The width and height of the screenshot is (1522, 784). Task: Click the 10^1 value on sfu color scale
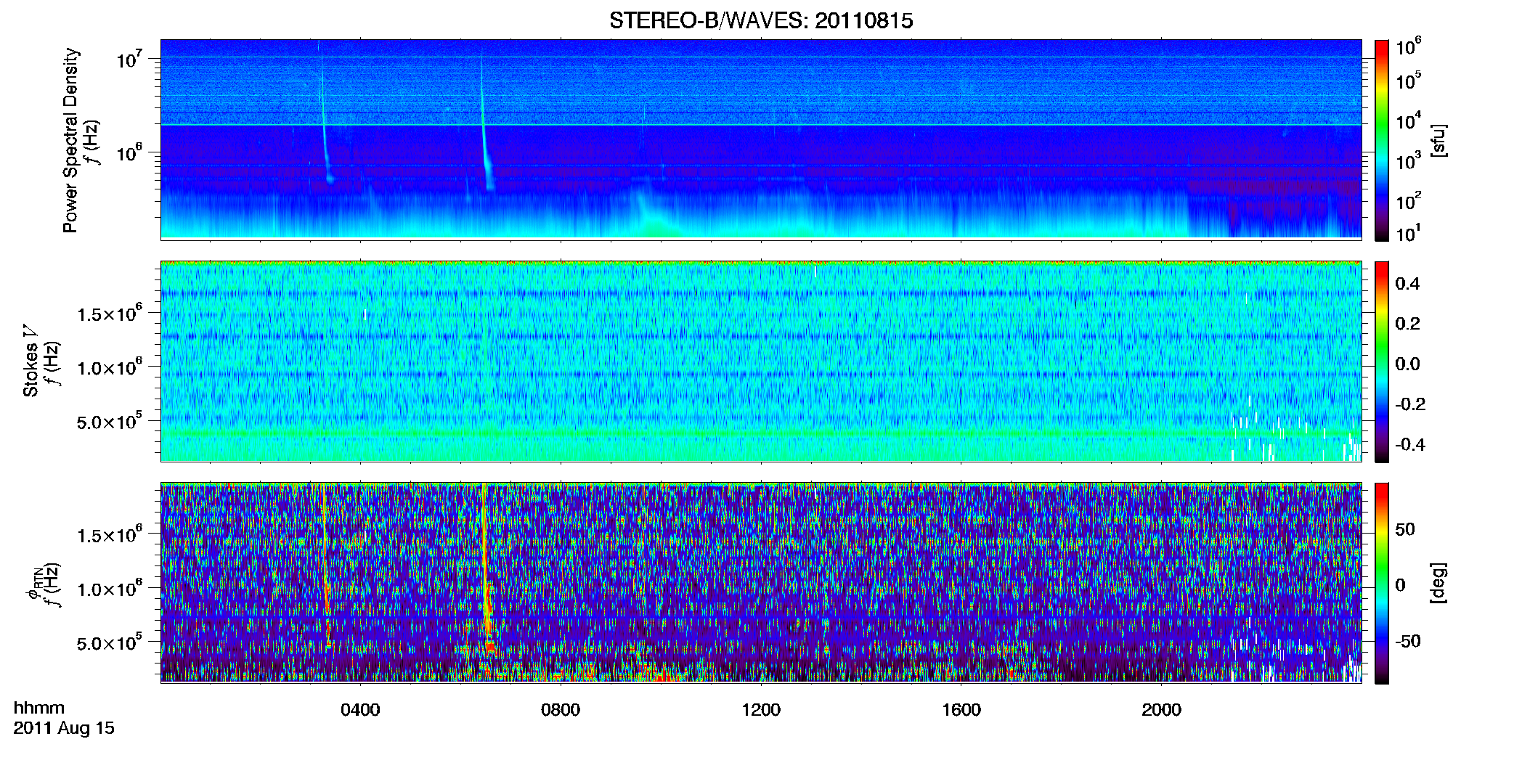(1408, 232)
